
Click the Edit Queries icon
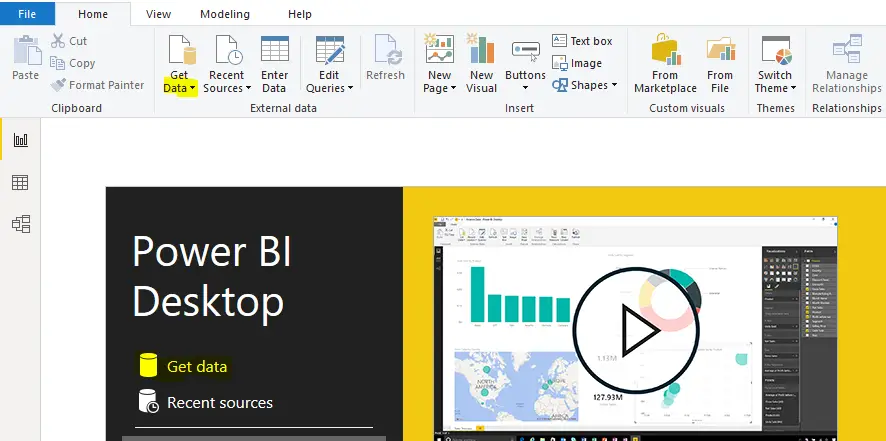(330, 50)
